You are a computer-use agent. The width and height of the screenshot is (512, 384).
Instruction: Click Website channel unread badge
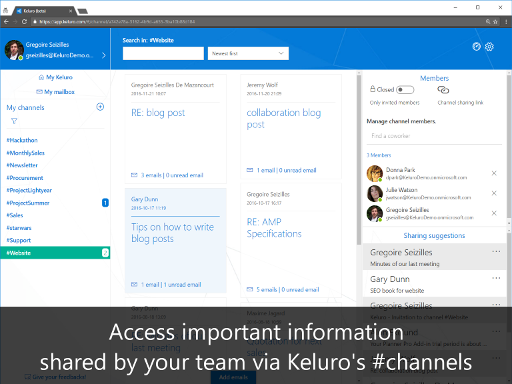(105, 253)
